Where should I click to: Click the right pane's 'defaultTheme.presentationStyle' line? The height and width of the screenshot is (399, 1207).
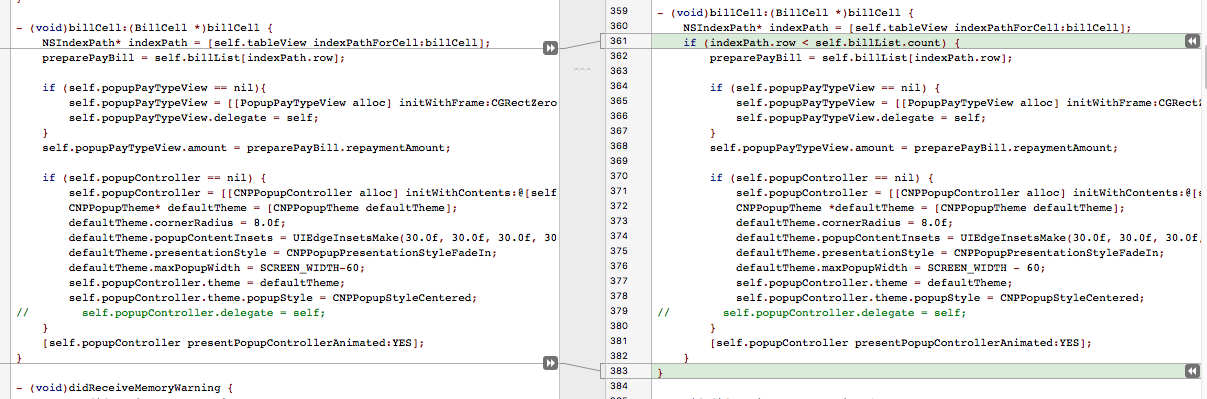click(x=951, y=253)
